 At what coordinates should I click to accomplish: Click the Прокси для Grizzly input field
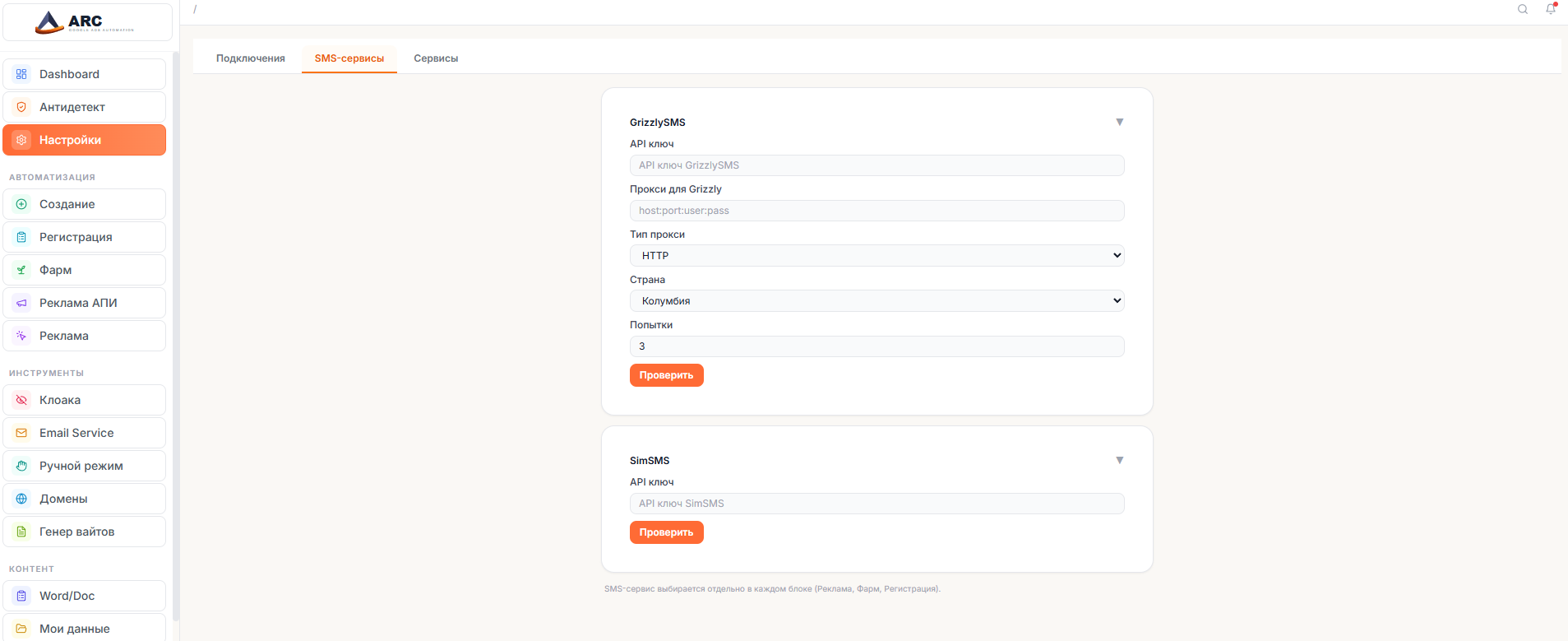(x=877, y=211)
